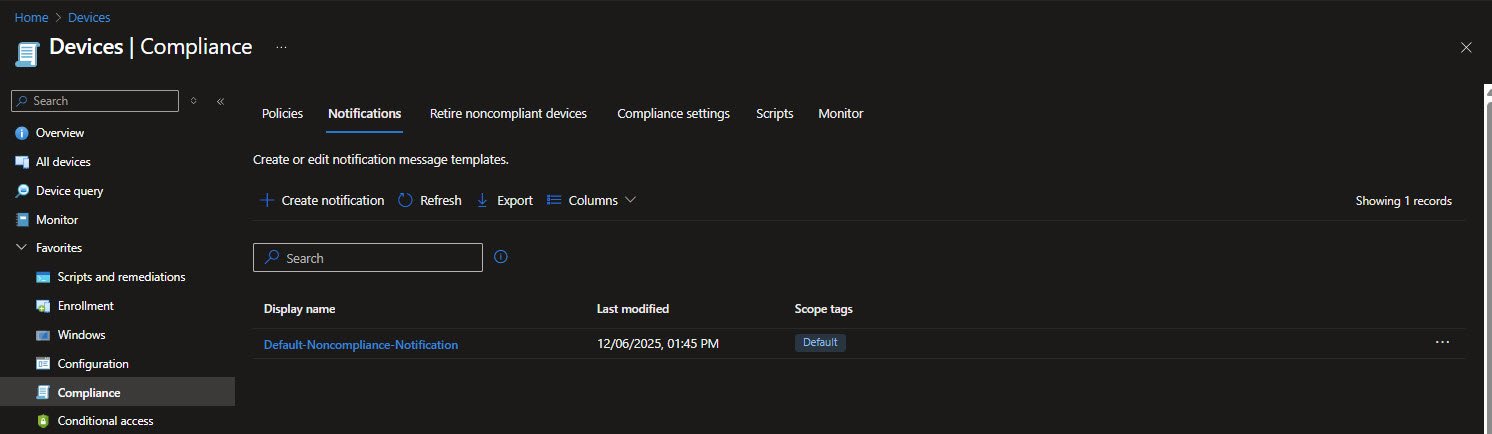This screenshot has height=434, width=1492.
Task: Collapse the Favorites section chevron
Action: [22, 248]
